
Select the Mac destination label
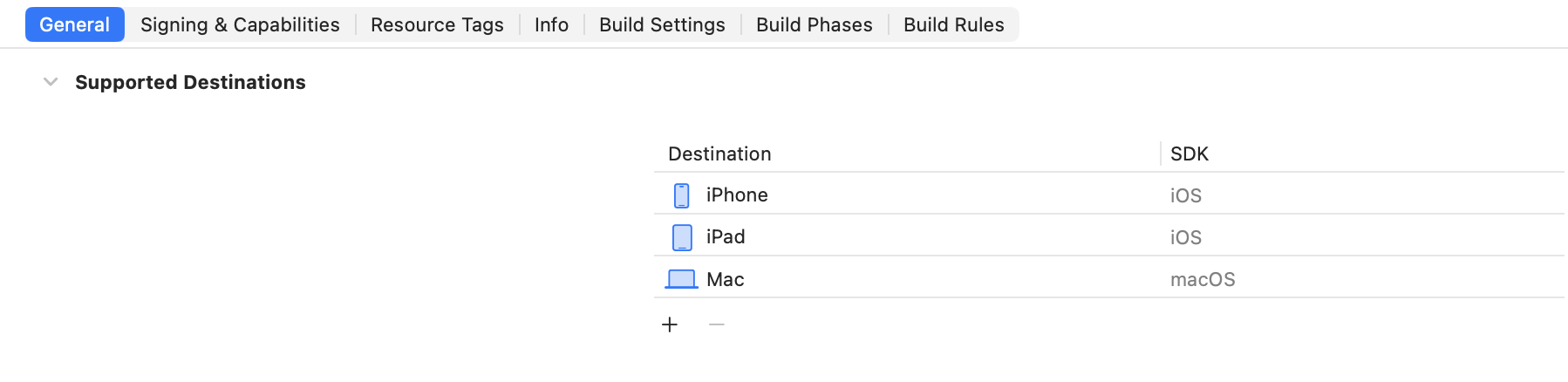725,279
